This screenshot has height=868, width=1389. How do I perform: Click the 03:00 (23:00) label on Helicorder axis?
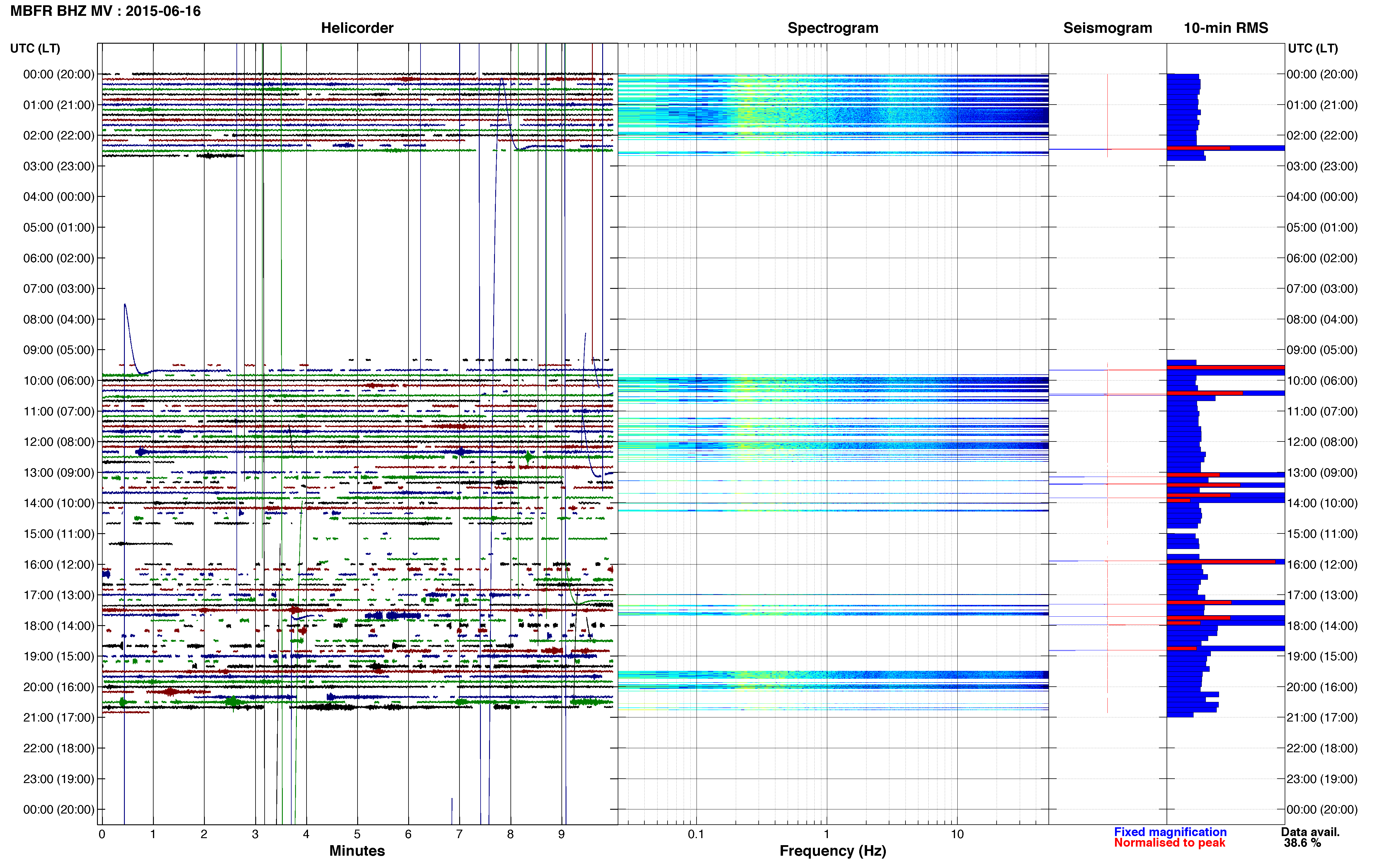(x=59, y=166)
